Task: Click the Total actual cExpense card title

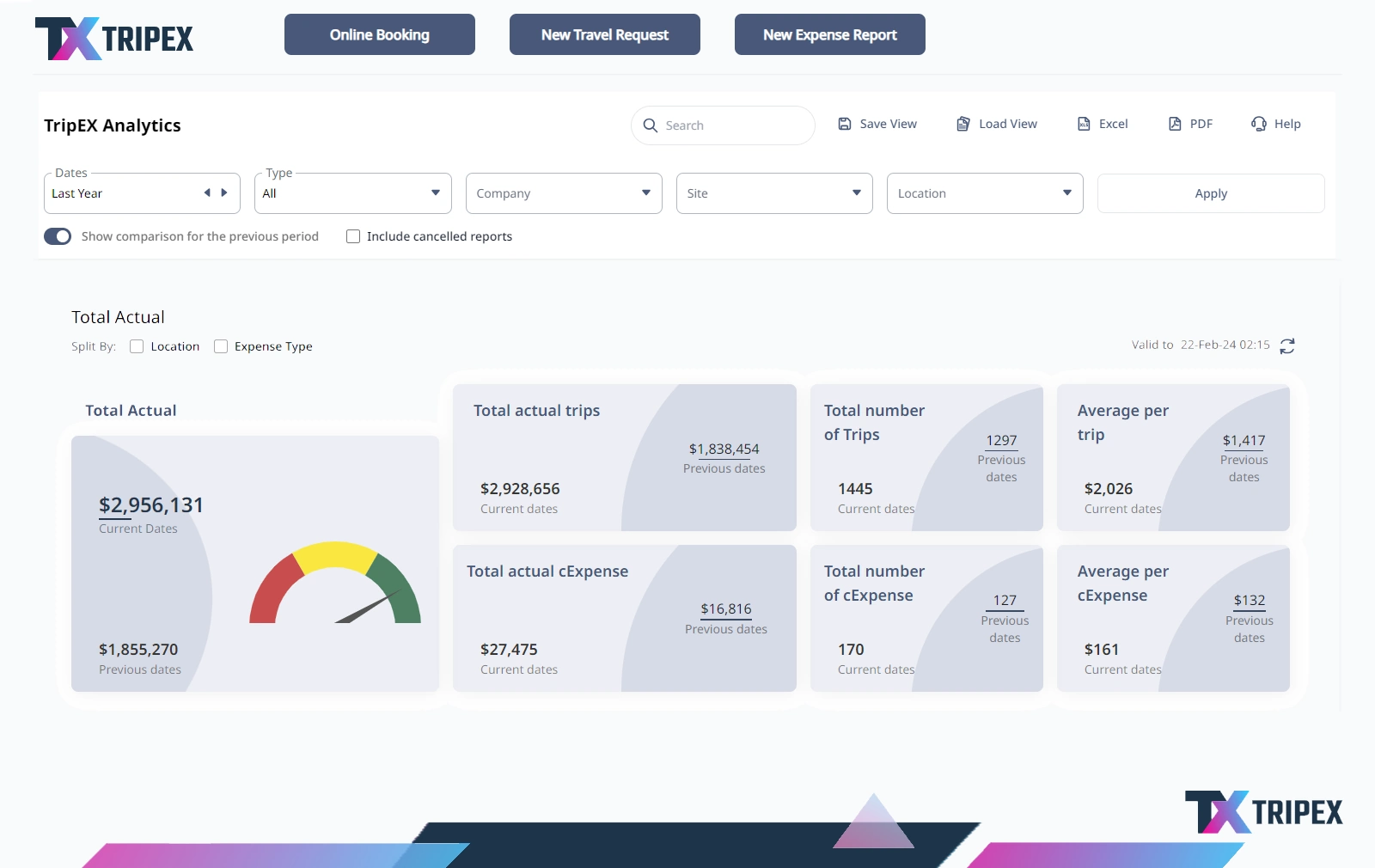Action: click(547, 572)
